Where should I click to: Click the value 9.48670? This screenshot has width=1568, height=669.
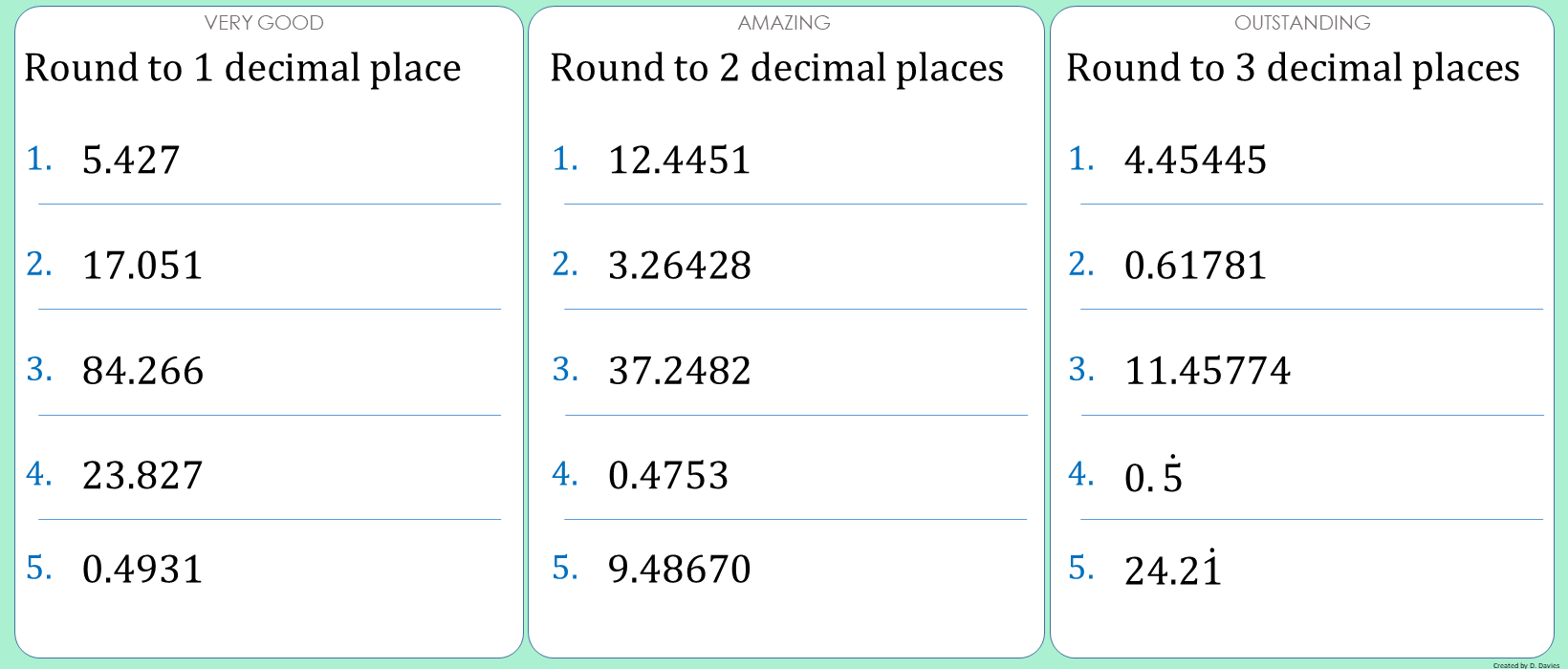[679, 570]
